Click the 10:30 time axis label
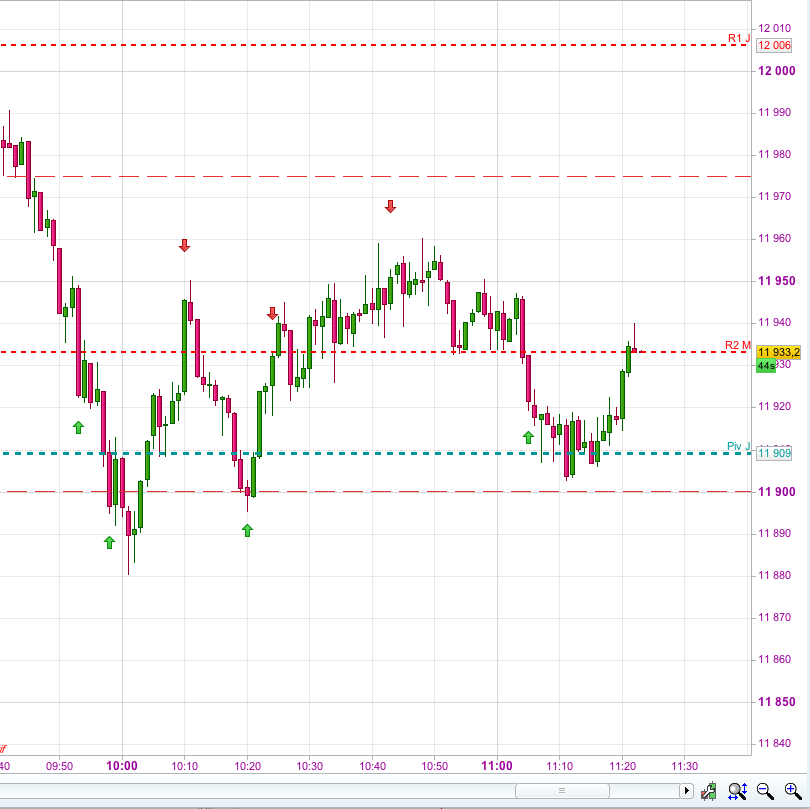The image size is (810, 809). (x=309, y=766)
